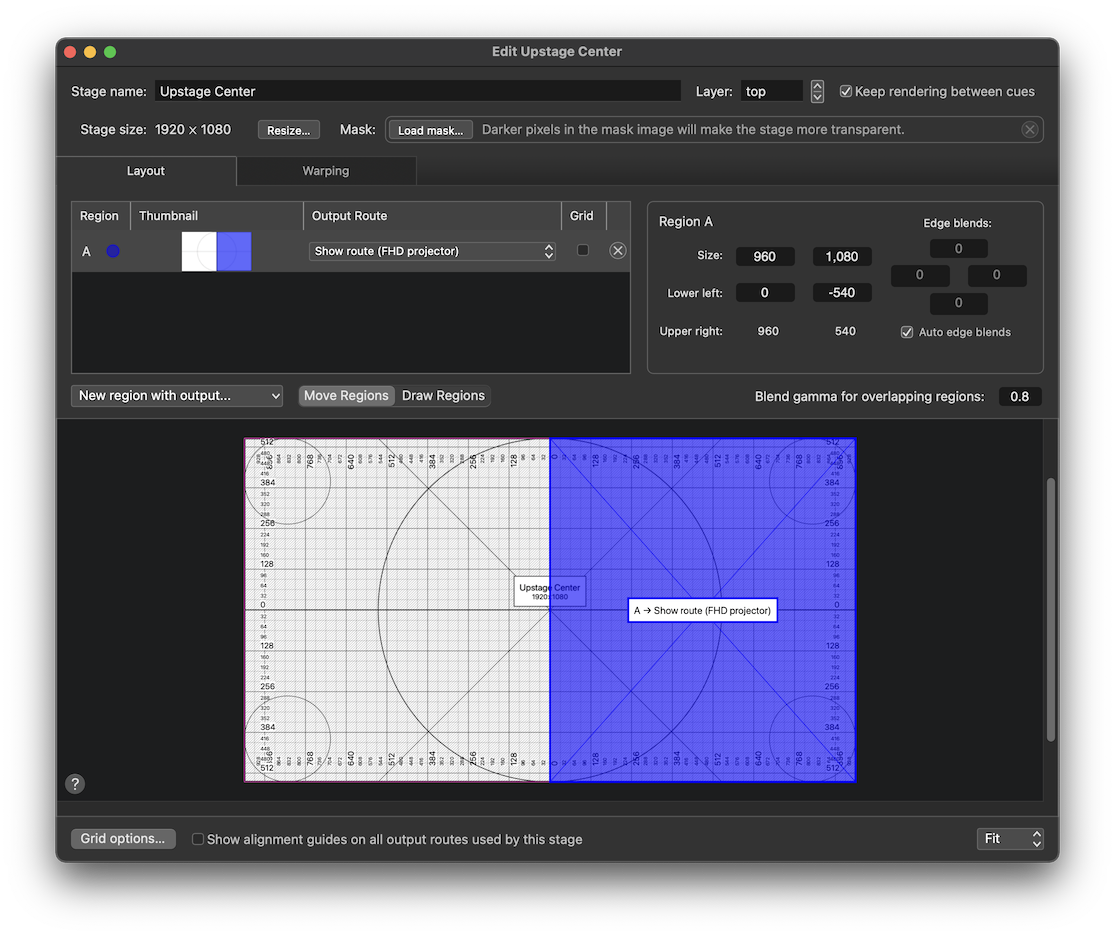Check Show alignment guides on all output routes
1115x936 pixels.
(x=198, y=839)
